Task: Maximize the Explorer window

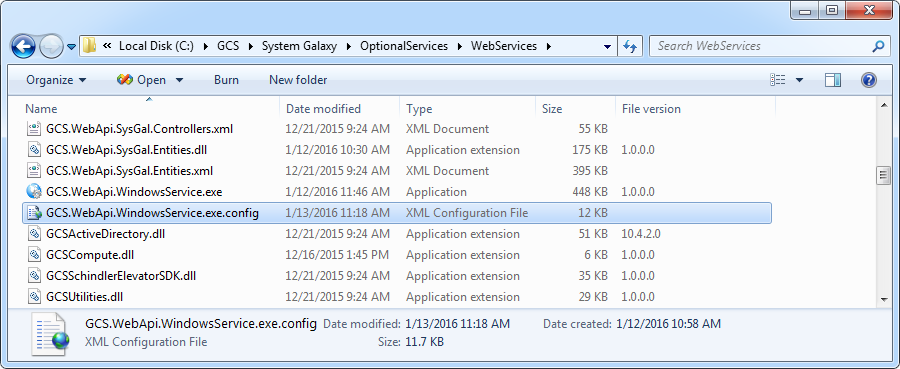Action: tap(832, 11)
